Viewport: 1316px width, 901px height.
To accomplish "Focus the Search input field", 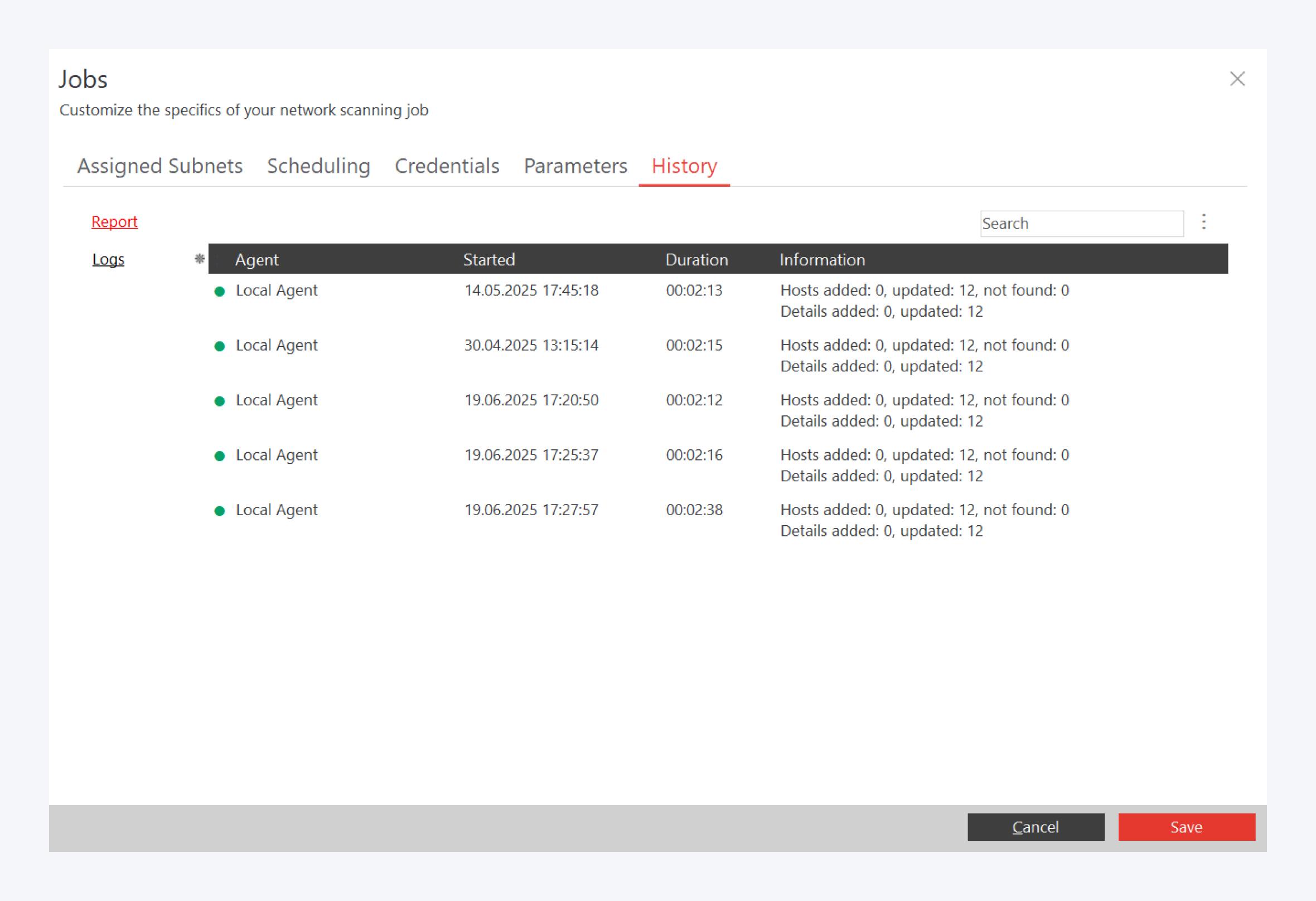I will [1081, 224].
